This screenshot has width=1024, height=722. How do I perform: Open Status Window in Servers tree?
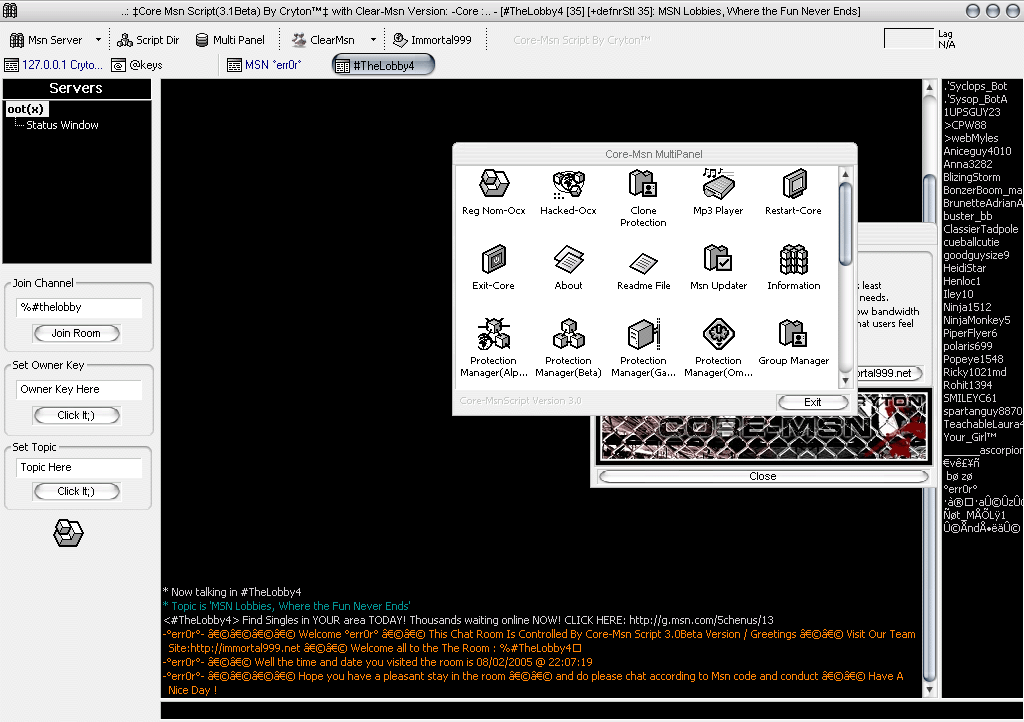click(x=62, y=125)
